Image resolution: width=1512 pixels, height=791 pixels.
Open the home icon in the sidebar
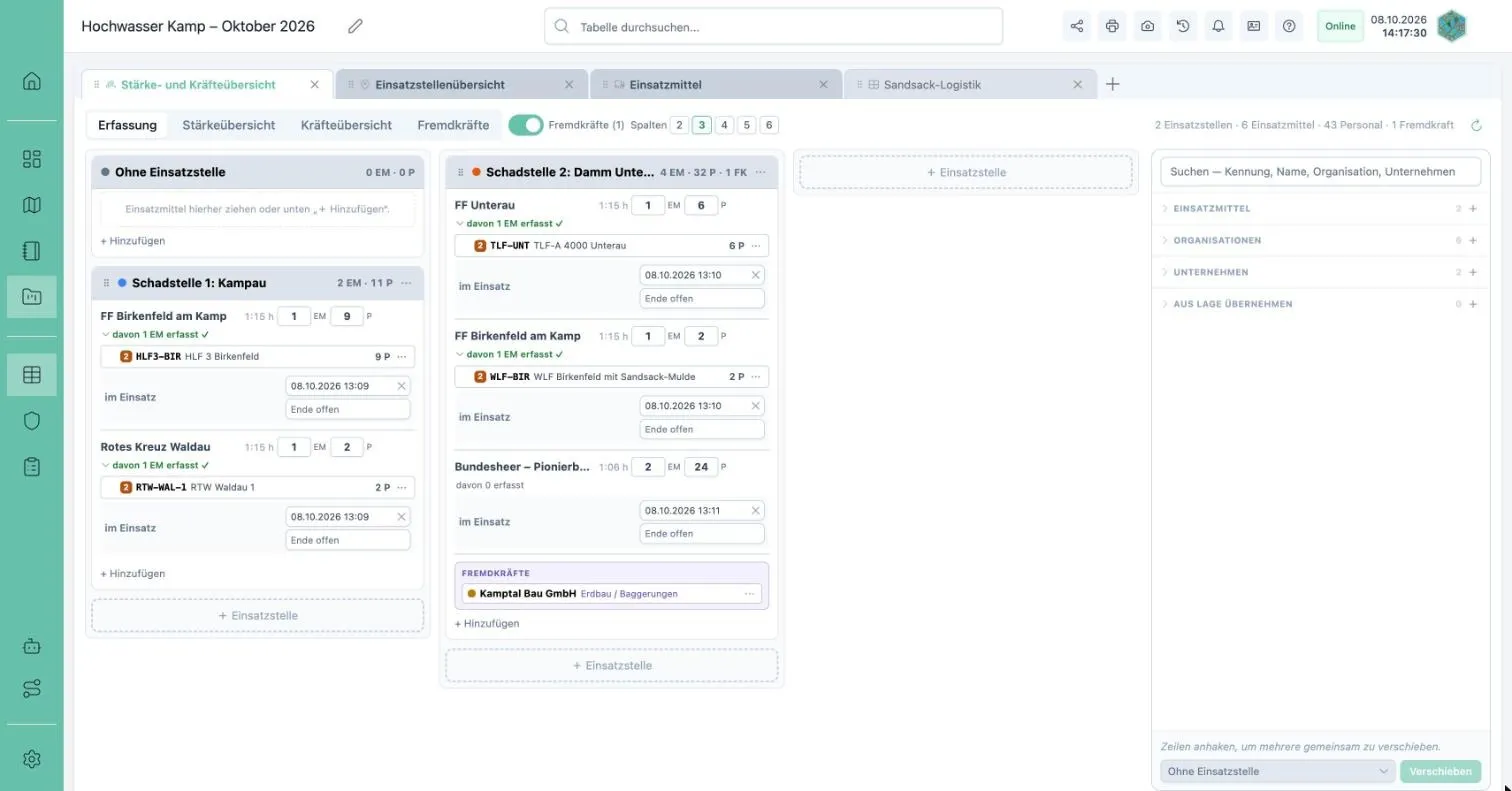click(x=32, y=81)
